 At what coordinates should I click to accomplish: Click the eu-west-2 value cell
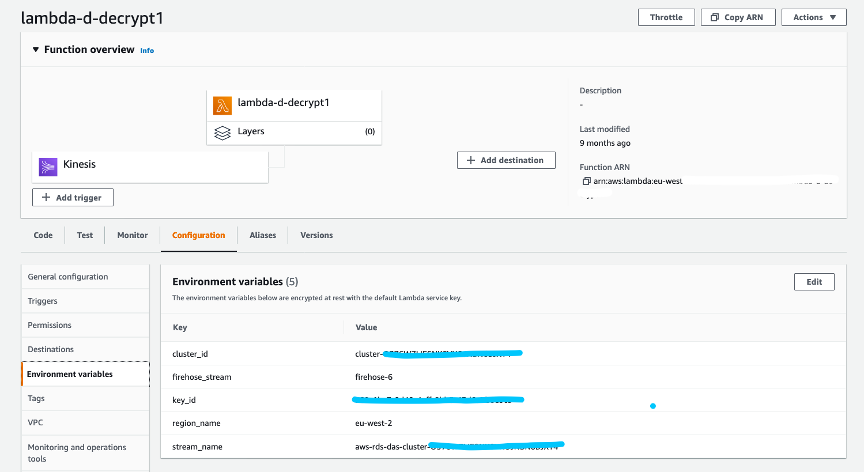tap(374, 424)
